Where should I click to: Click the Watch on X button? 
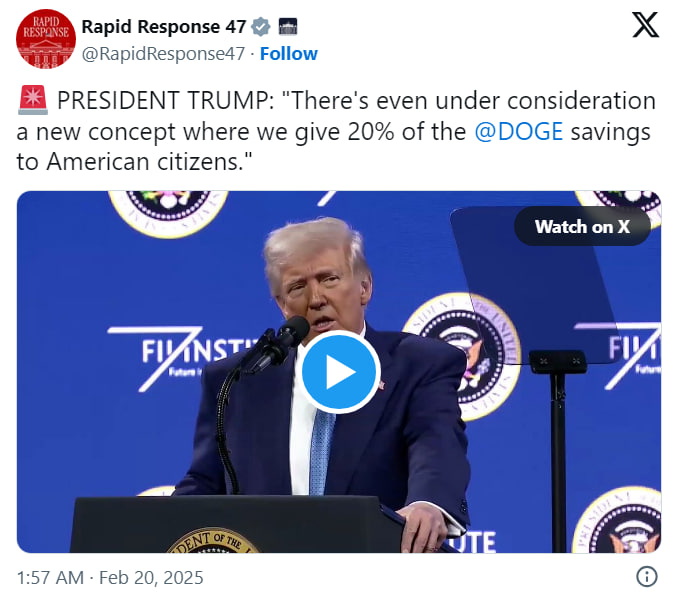click(x=582, y=227)
